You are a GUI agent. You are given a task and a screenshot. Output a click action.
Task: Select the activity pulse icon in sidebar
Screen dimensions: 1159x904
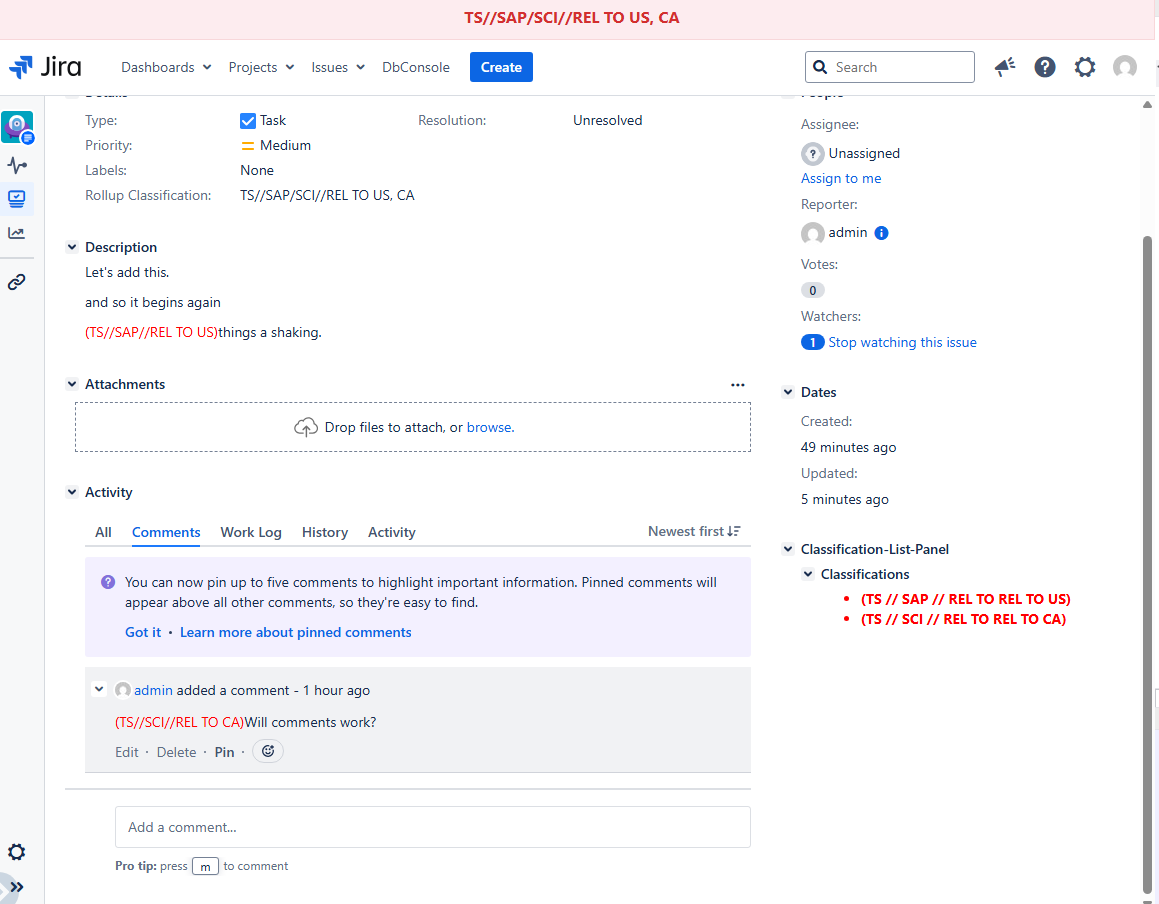(x=17, y=165)
